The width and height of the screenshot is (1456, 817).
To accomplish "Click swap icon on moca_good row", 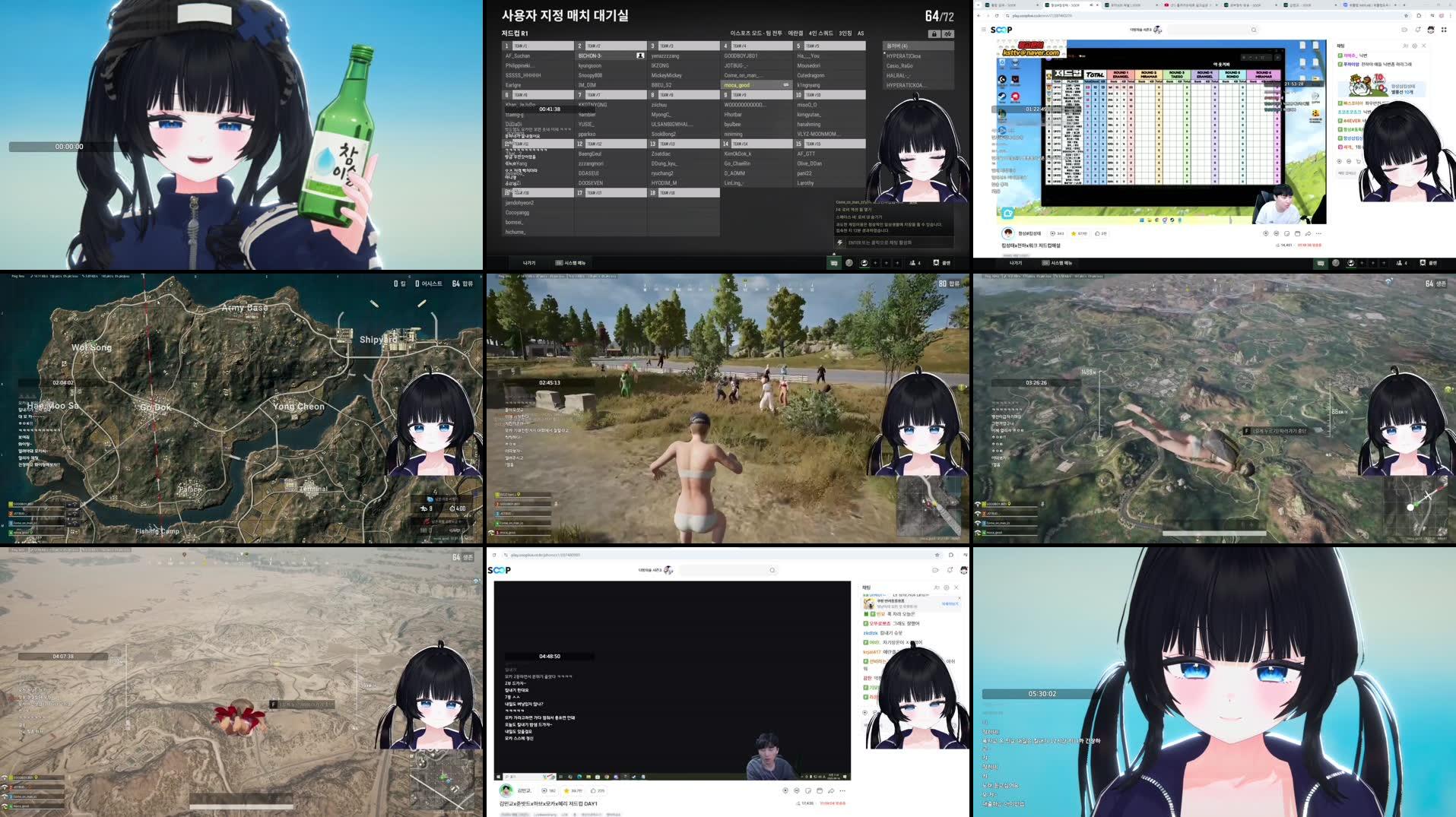I will point(786,85).
